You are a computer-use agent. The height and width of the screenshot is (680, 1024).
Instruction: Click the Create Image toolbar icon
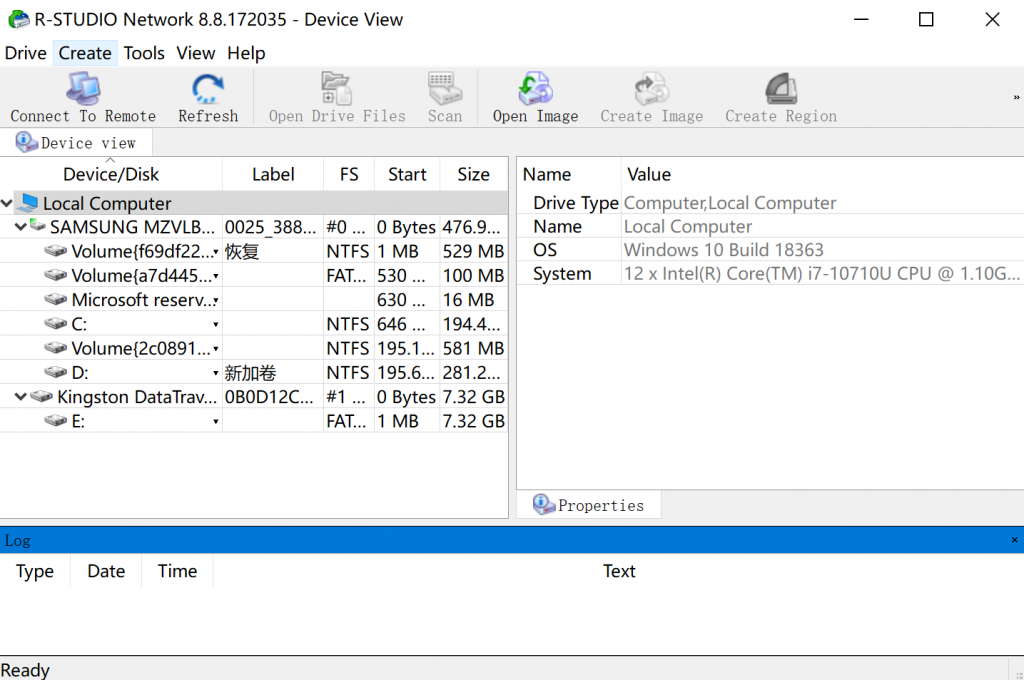coord(651,88)
